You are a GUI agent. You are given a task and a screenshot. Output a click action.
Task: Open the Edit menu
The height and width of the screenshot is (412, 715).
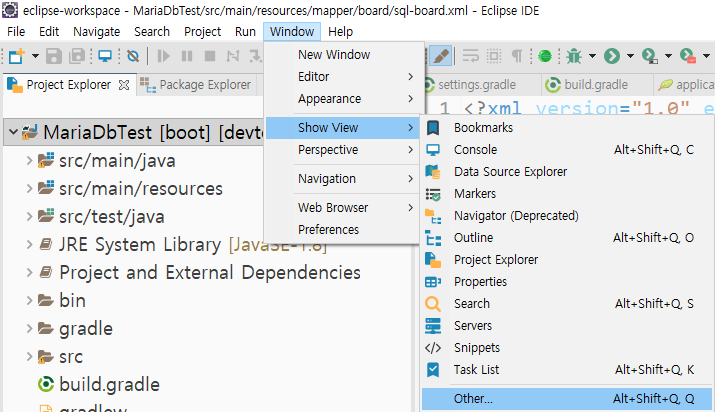pos(49,32)
